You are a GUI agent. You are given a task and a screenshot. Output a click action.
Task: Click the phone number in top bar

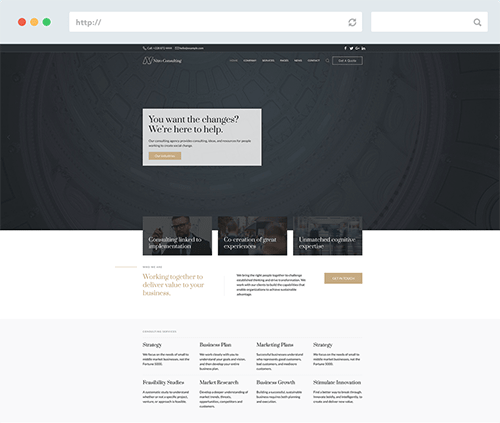[157, 48]
